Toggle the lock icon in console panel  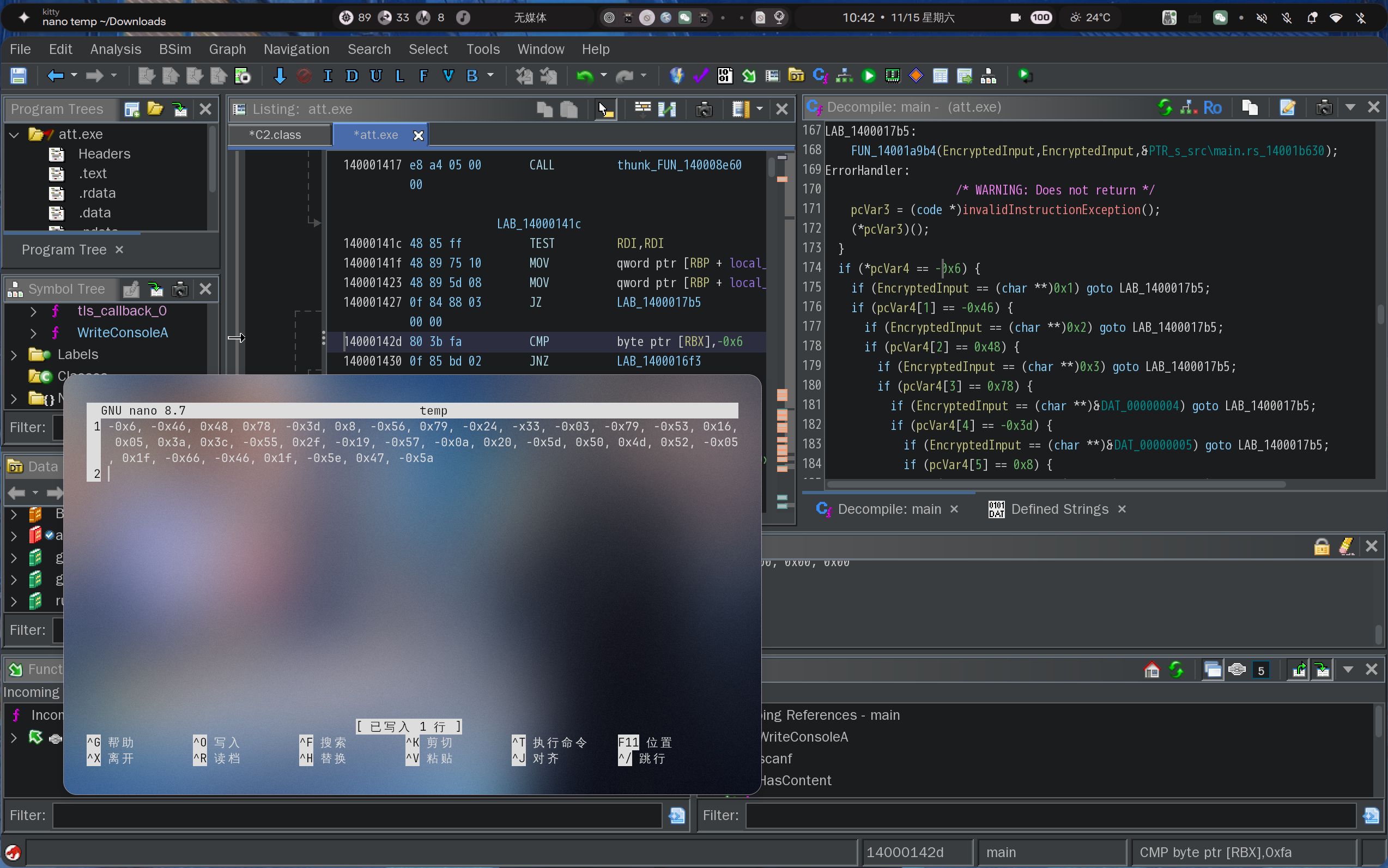pyautogui.click(x=1322, y=547)
